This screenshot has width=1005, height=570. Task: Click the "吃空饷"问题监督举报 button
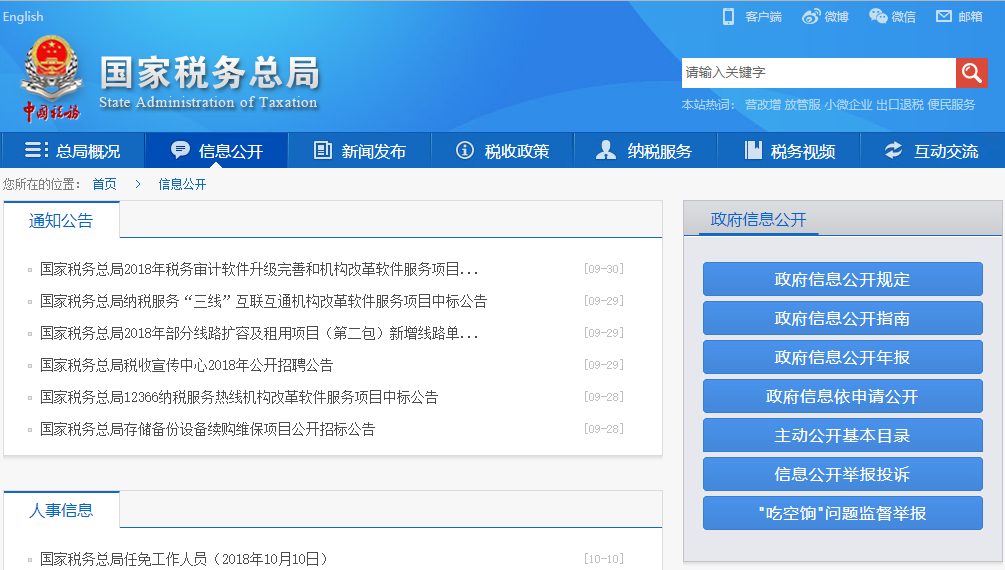click(x=843, y=514)
